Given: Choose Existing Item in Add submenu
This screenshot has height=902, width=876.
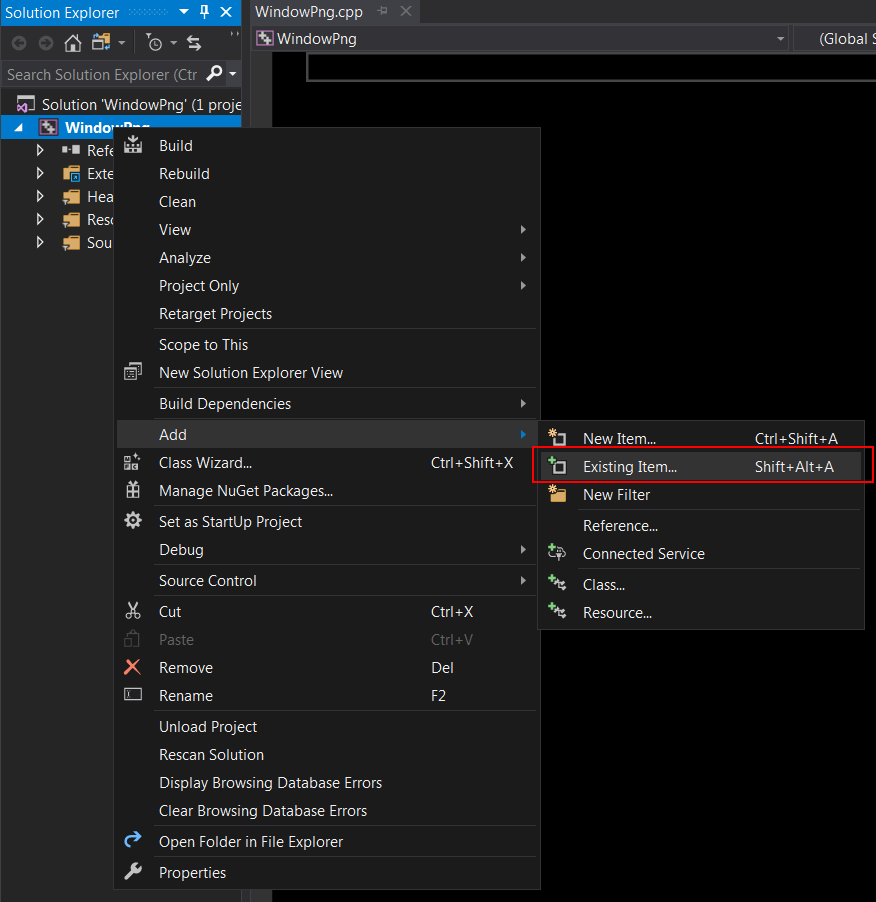Looking at the screenshot, I should point(701,467).
